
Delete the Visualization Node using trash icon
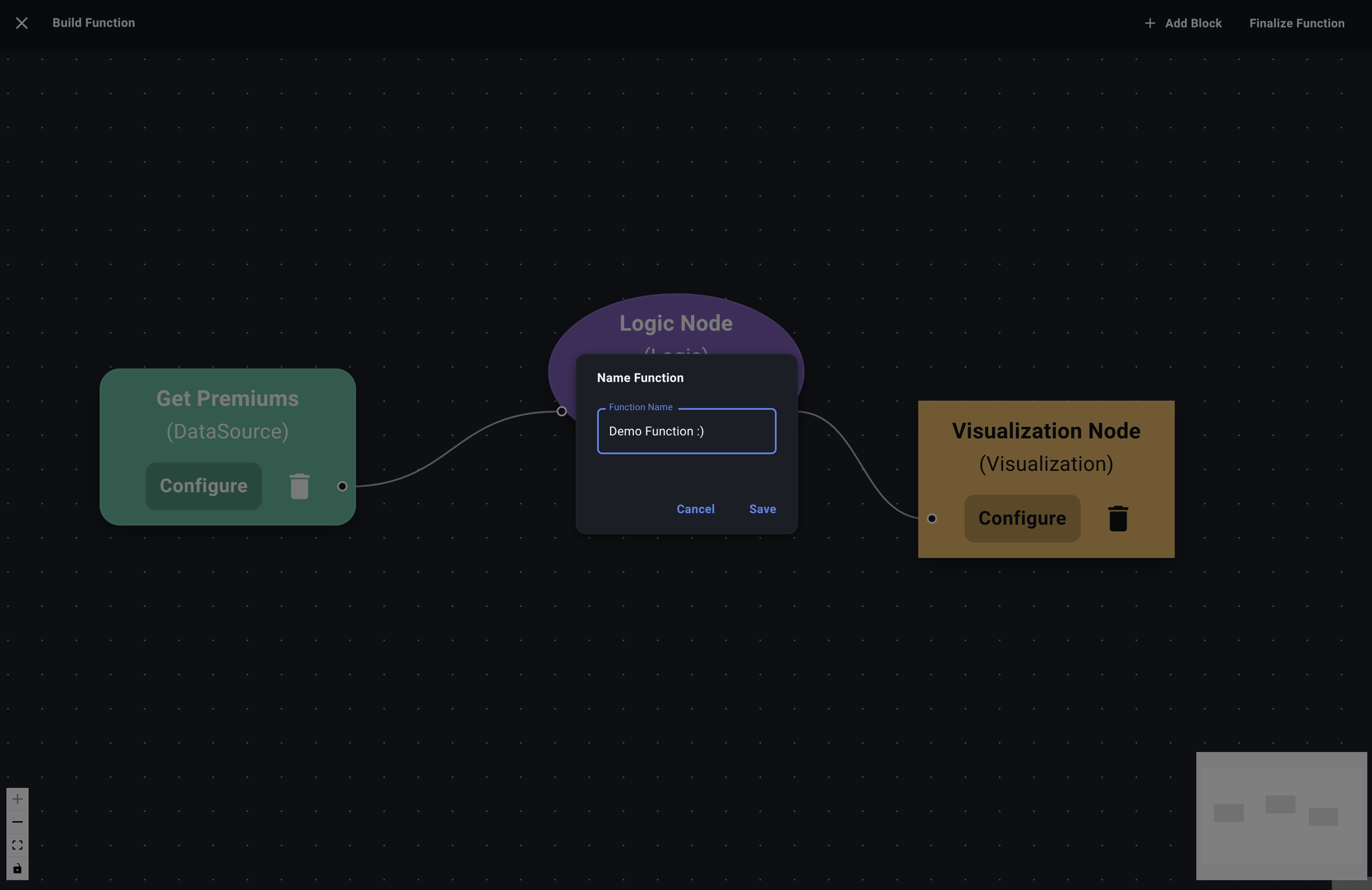[1118, 518]
